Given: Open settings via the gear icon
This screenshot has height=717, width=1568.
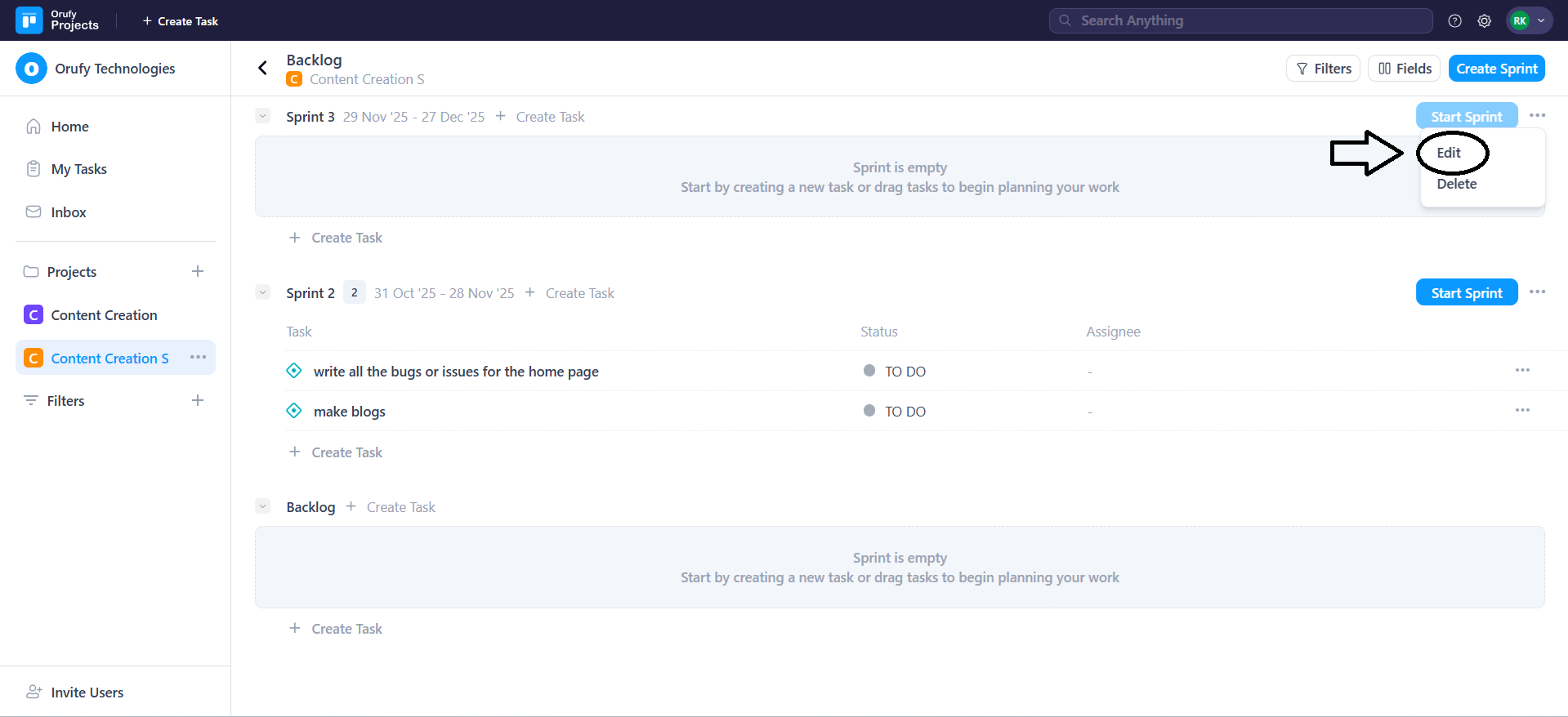Looking at the screenshot, I should pos(1484,21).
